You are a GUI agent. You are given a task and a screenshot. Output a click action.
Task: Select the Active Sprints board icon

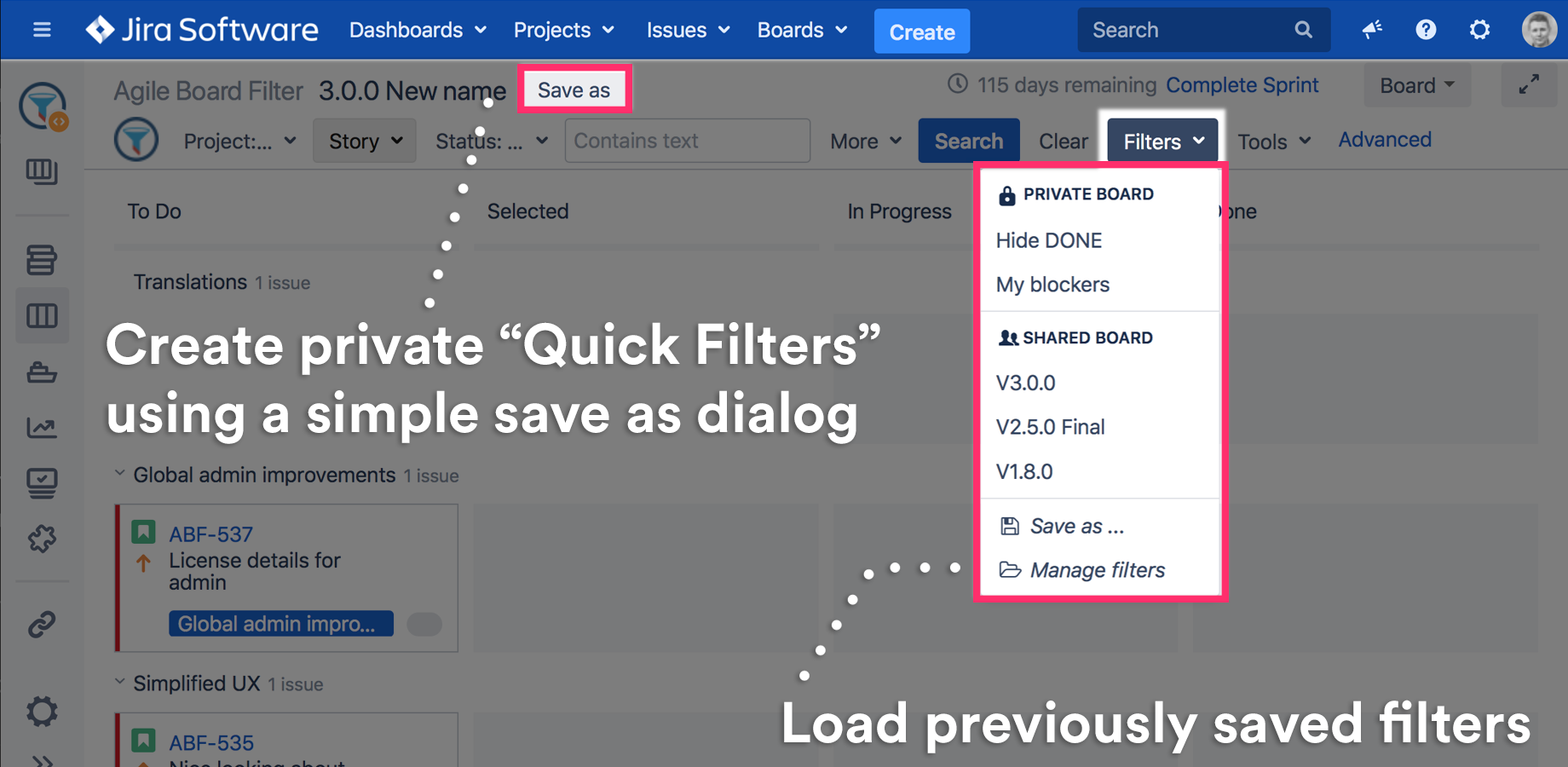coord(43,315)
